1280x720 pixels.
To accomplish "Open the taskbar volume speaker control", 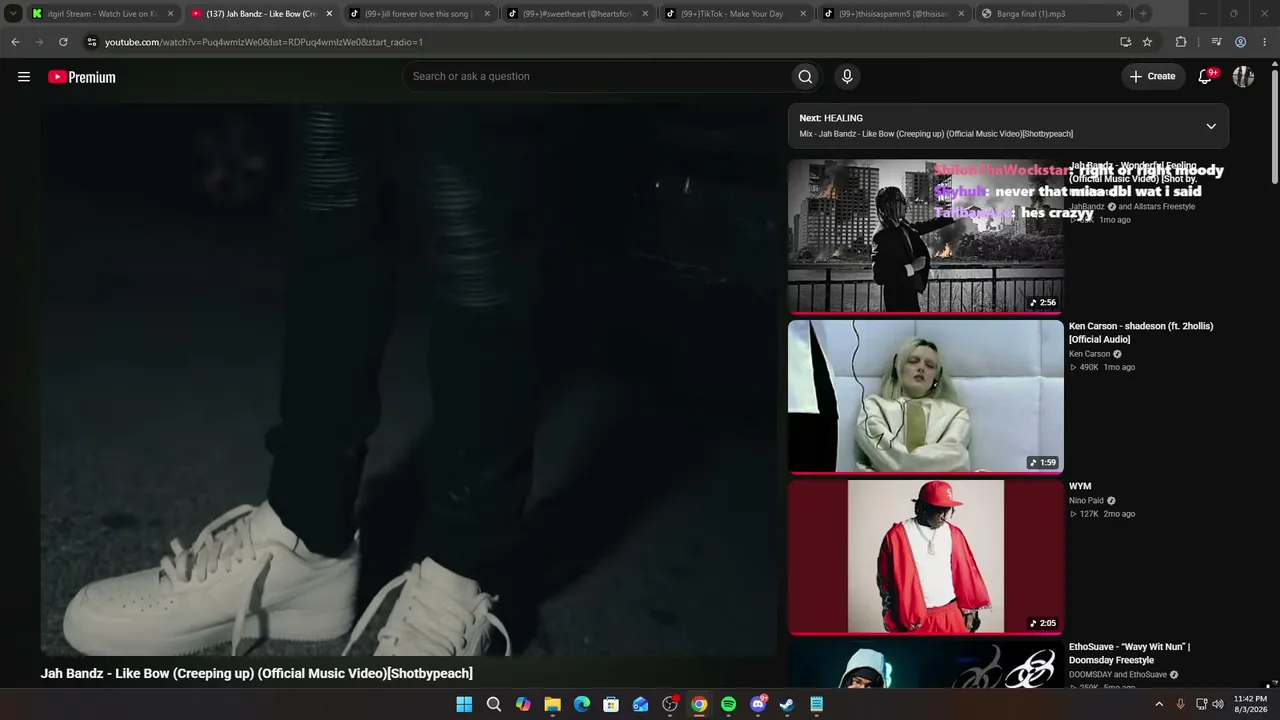I will tap(1218, 704).
